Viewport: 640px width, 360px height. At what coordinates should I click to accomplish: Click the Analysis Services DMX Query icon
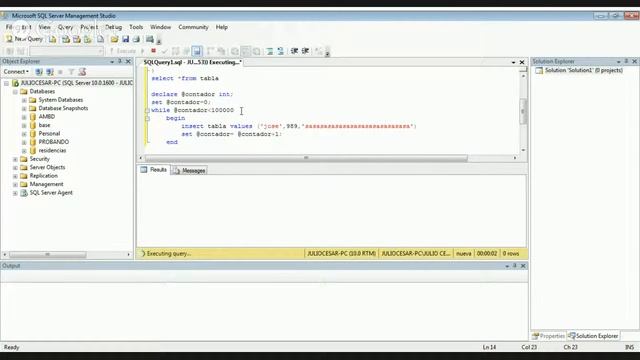point(77,39)
